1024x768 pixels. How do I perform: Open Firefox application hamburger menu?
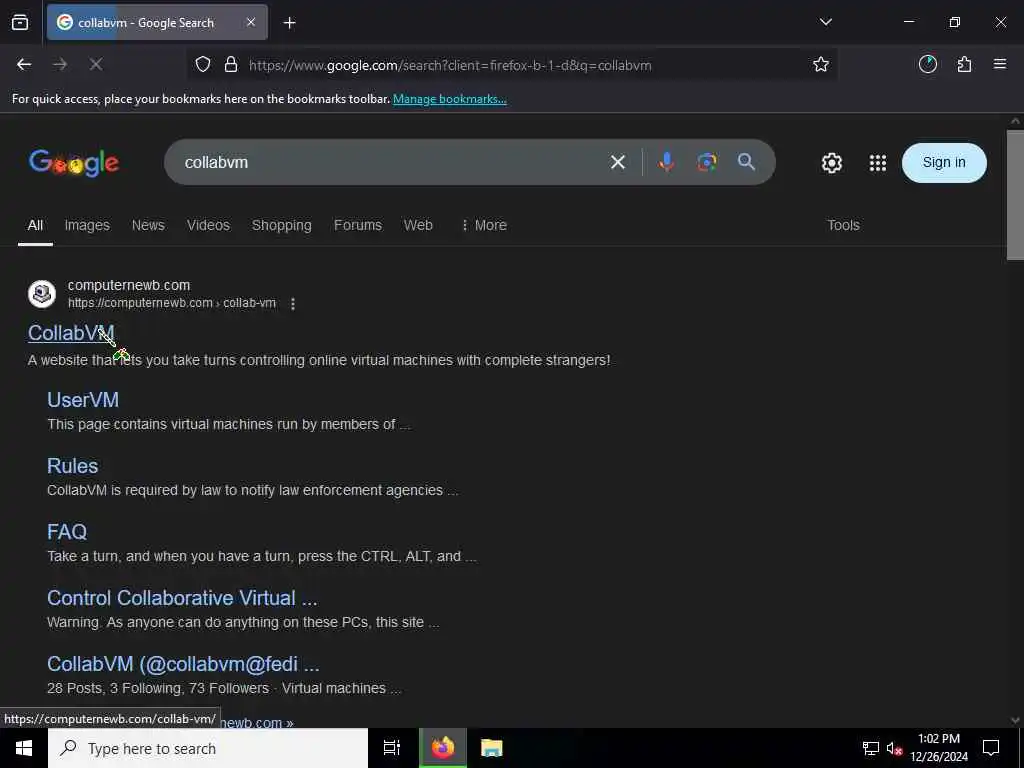click(x=1000, y=64)
